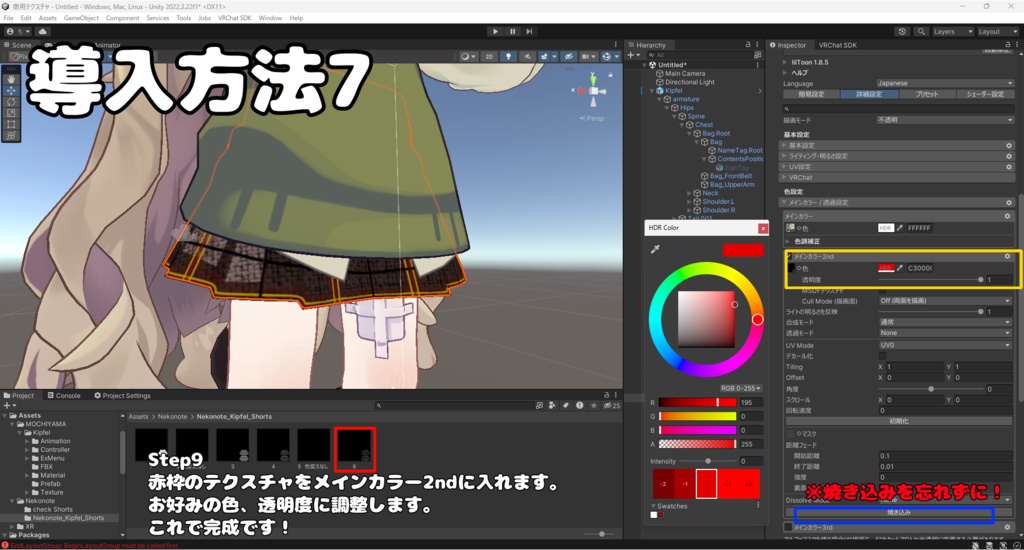Image resolution: width=1024 pixels, height=550 pixels.
Task: Close the HDR Color window
Action: (x=762, y=228)
